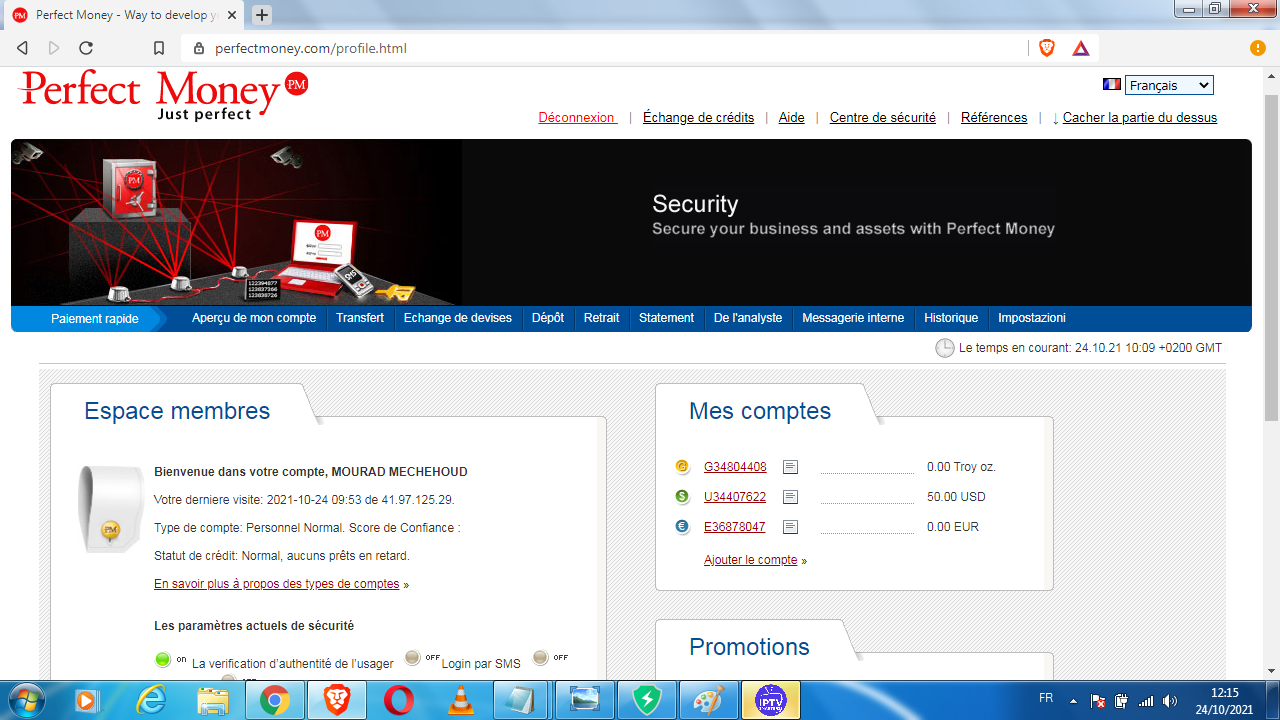The height and width of the screenshot is (720, 1280).
Task: Toggle the OFF indicator after Login par SMS
Action: click(x=540, y=657)
